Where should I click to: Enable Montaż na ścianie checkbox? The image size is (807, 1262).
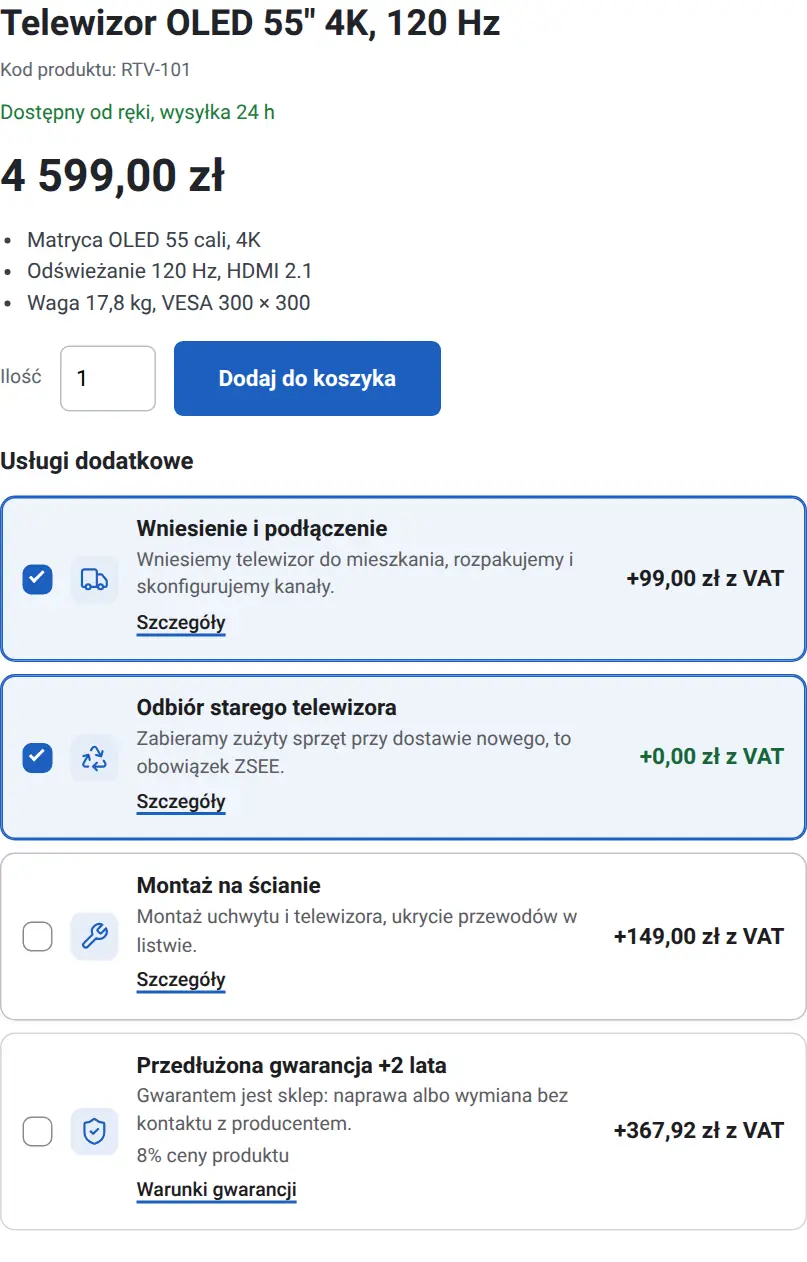point(37,936)
